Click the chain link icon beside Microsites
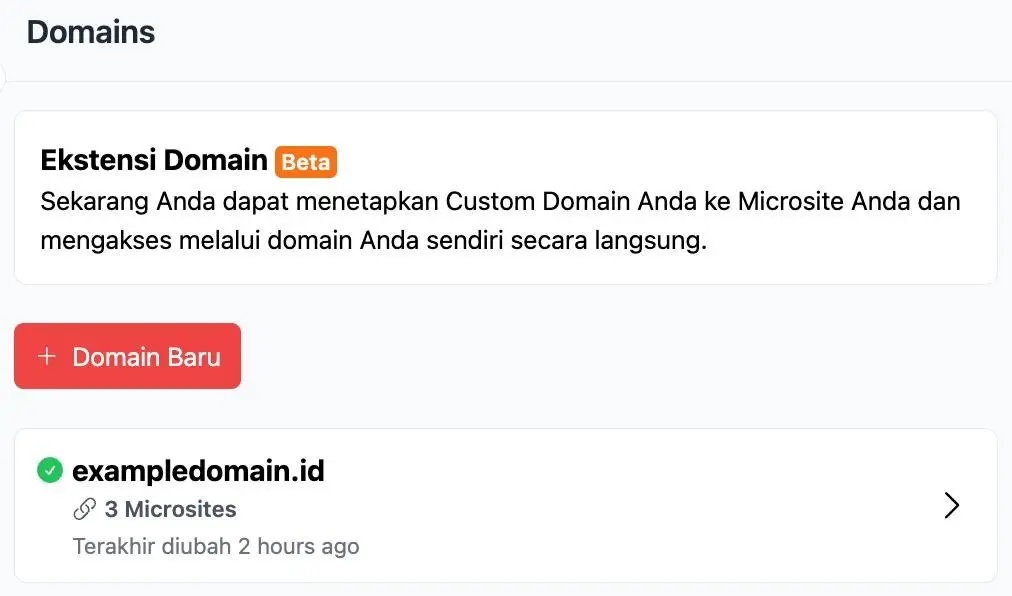This screenshot has width=1012, height=596. click(x=85, y=510)
